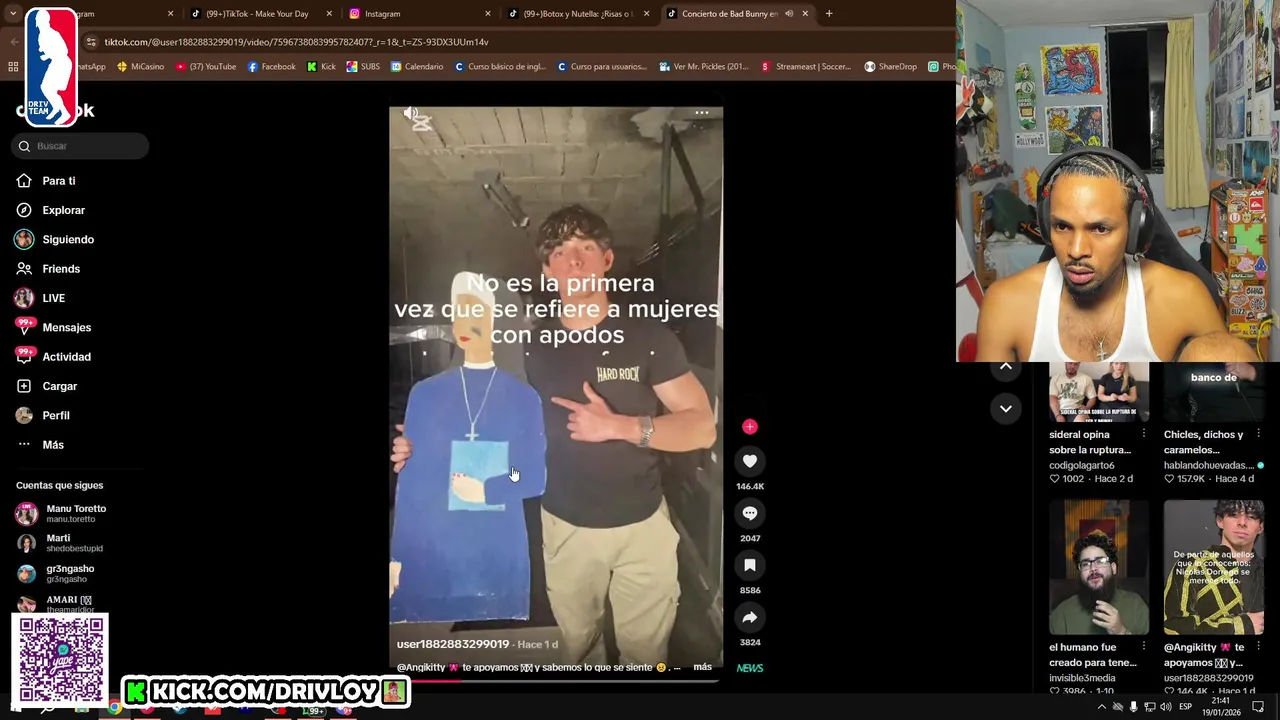Image resolution: width=1280 pixels, height=720 pixels.
Task: Open options for the 'el humano fue' video
Action: (1143, 647)
